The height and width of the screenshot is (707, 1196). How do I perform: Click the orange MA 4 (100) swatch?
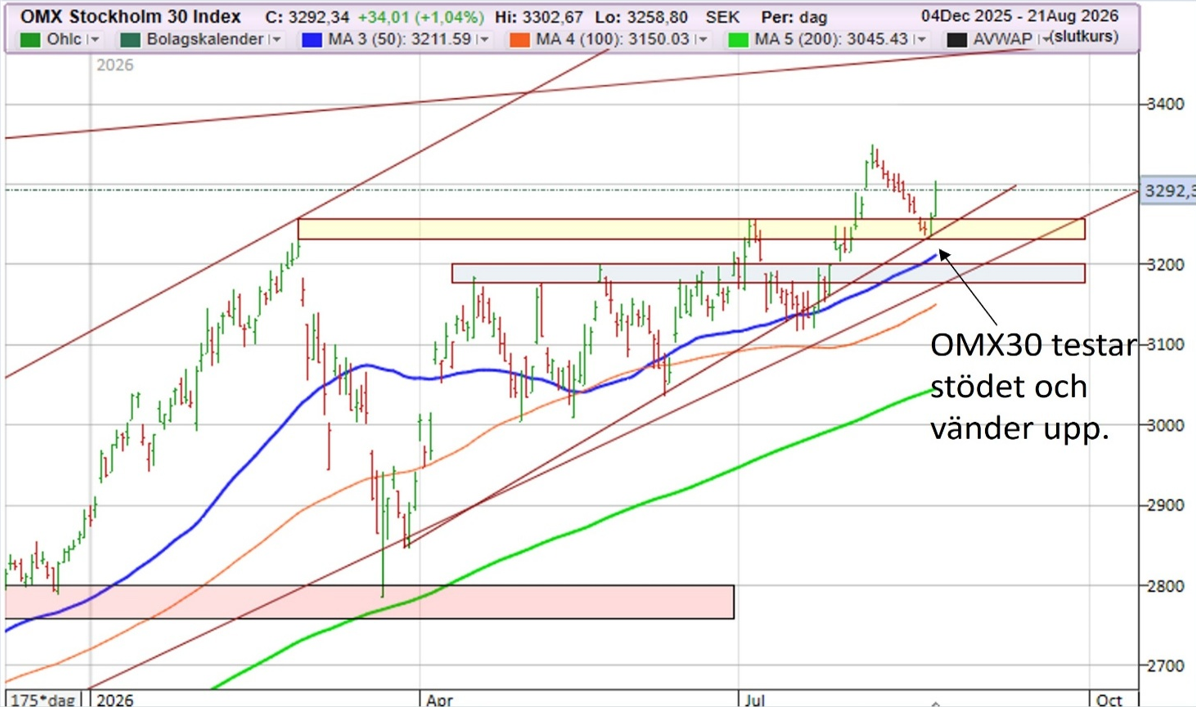point(519,40)
